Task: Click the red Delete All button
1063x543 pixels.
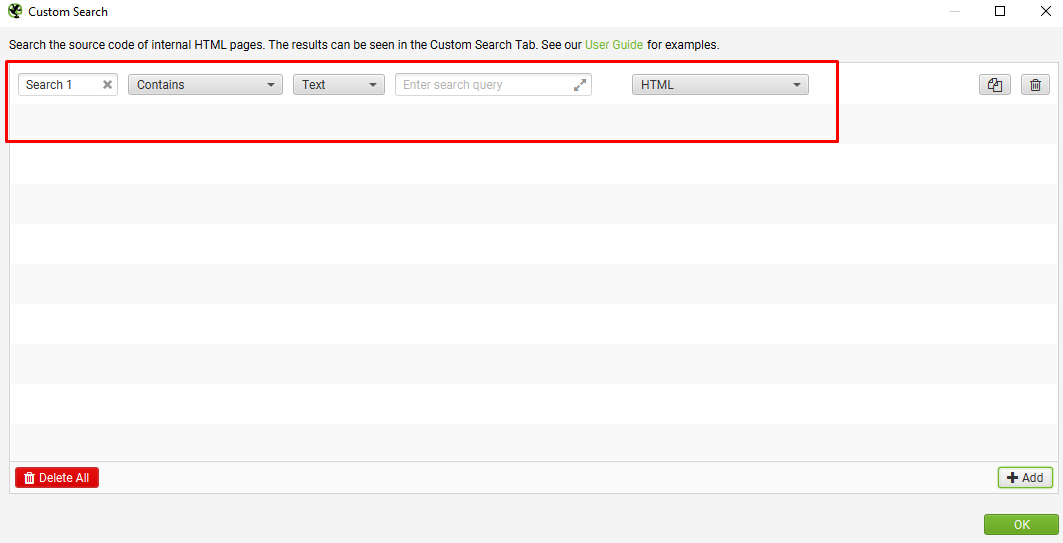Action: point(57,478)
